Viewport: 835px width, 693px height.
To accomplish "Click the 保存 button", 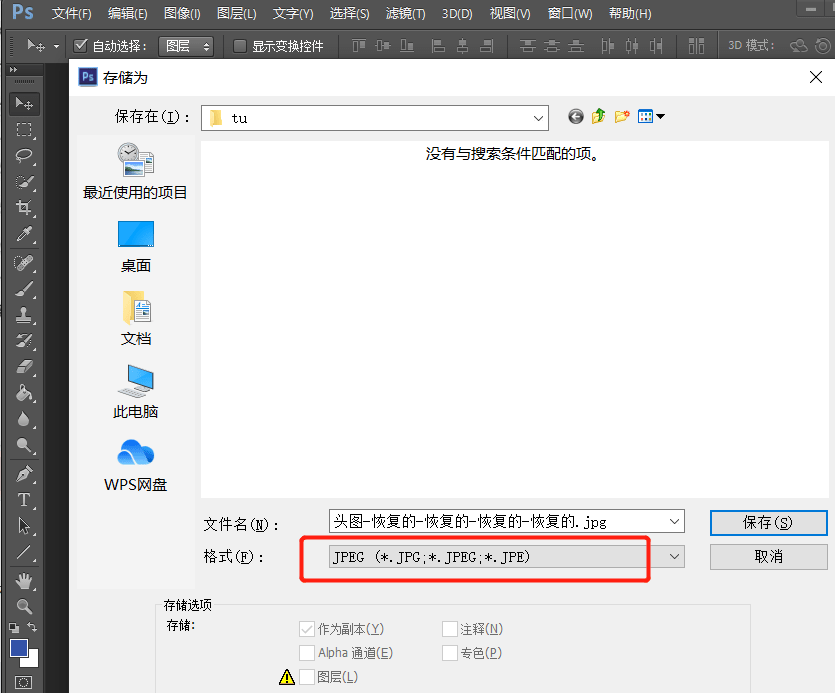I will (x=768, y=523).
